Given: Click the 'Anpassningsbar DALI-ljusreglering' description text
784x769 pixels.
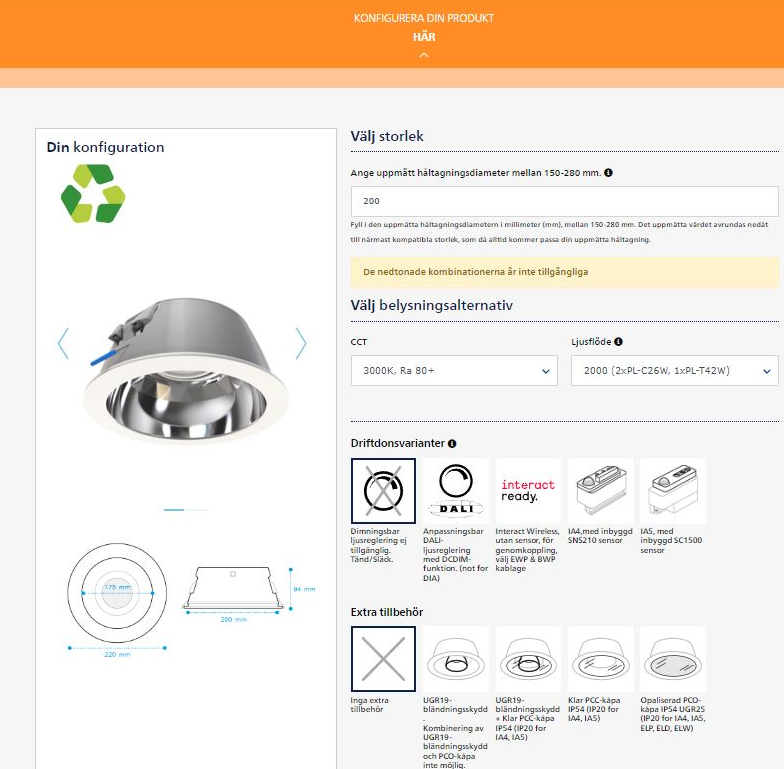Looking at the screenshot, I should 456,554.
